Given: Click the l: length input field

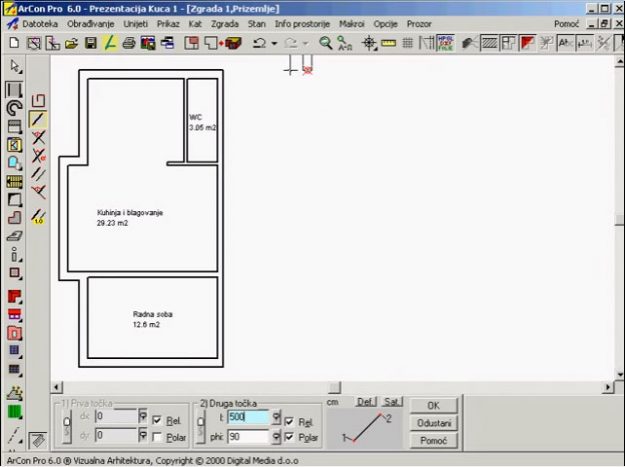Looking at the screenshot, I should coord(248,418).
